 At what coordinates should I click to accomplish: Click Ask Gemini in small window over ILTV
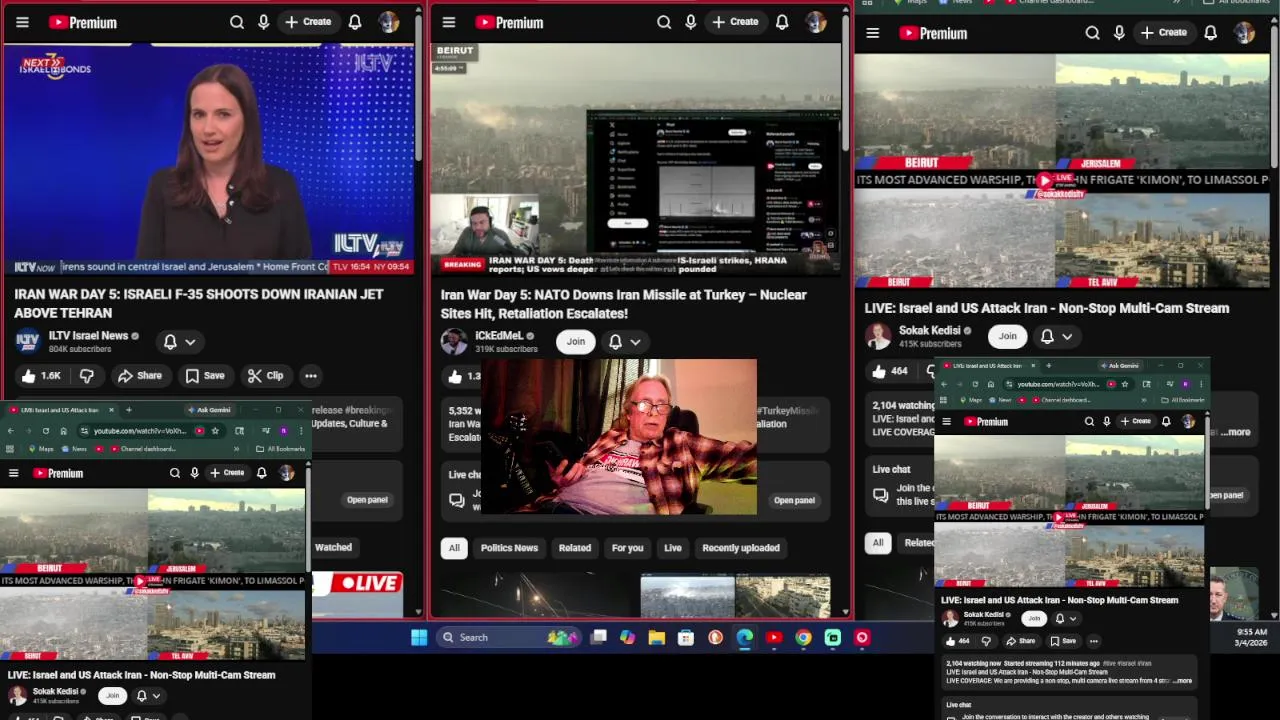pyautogui.click(x=209, y=410)
